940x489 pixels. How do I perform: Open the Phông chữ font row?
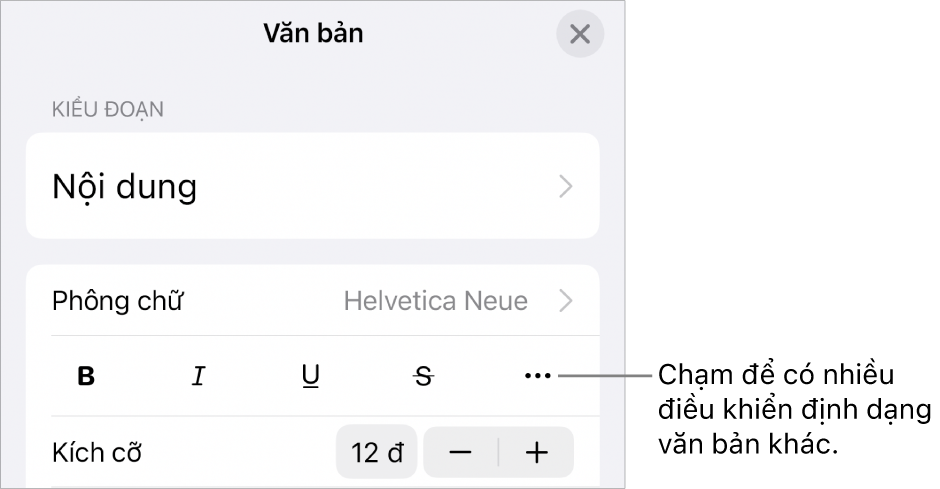click(x=118, y=301)
